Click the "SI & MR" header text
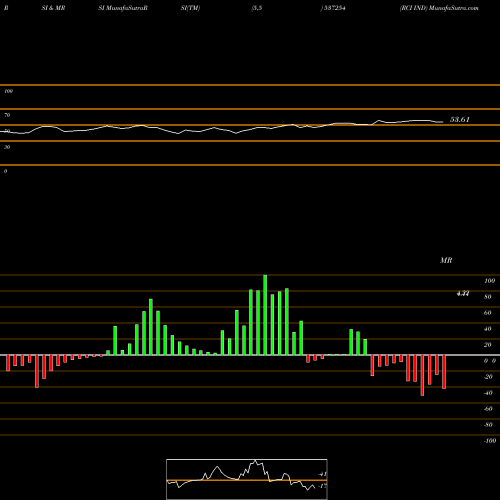The width and height of the screenshot is (500, 500). point(53,8)
